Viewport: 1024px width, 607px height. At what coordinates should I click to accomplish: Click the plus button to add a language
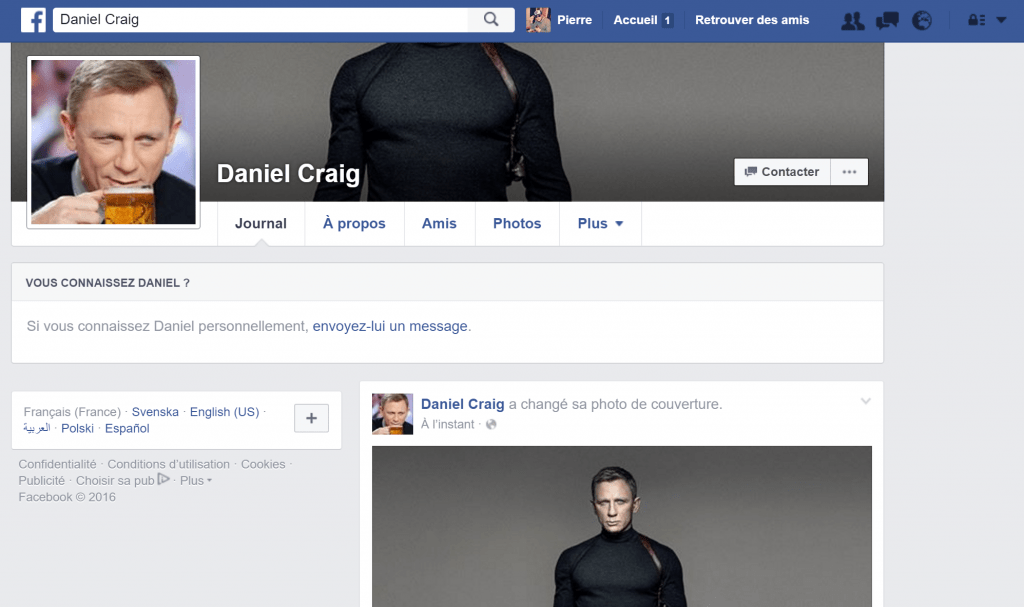pyautogui.click(x=312, y=418)
